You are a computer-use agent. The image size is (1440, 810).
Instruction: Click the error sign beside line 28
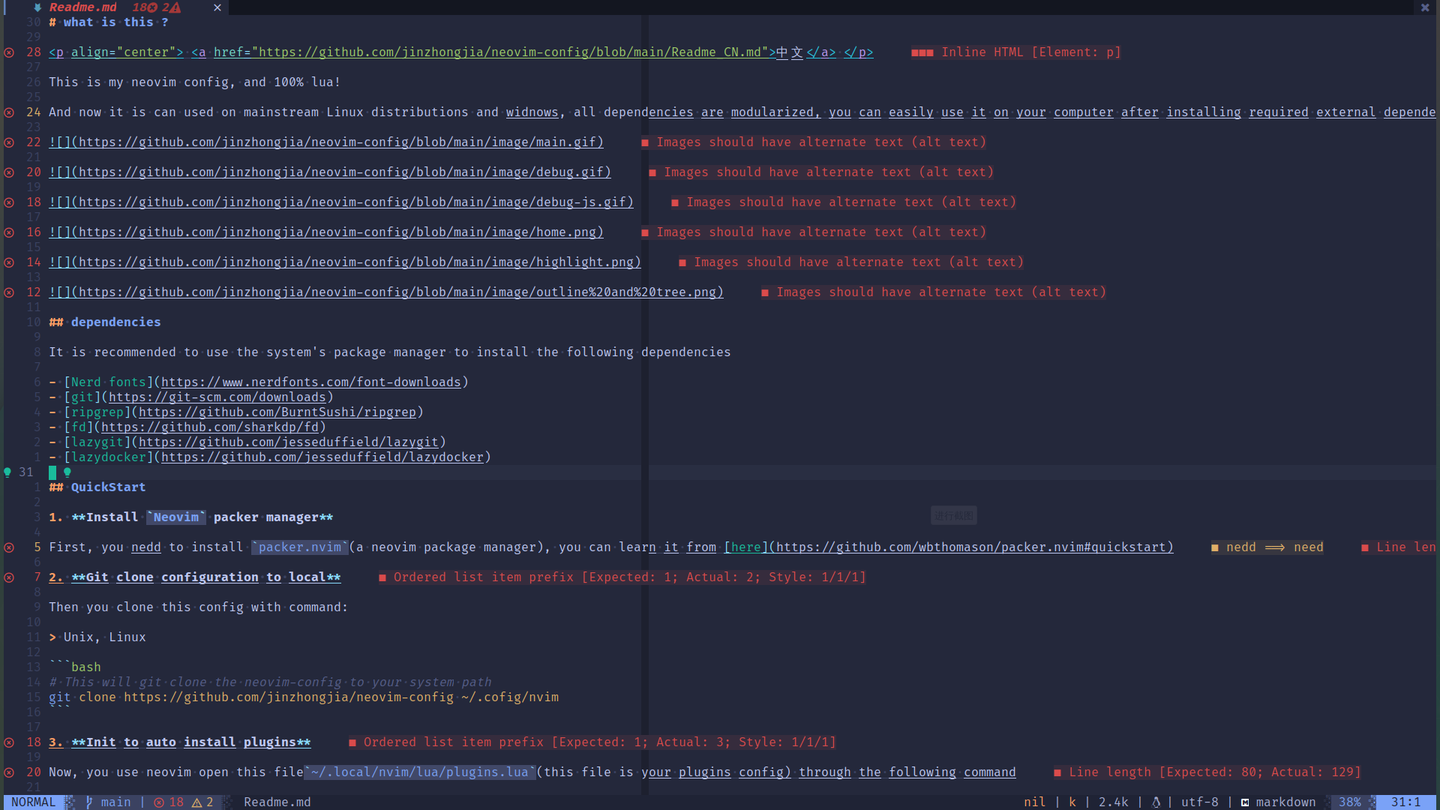pos(9,52)
